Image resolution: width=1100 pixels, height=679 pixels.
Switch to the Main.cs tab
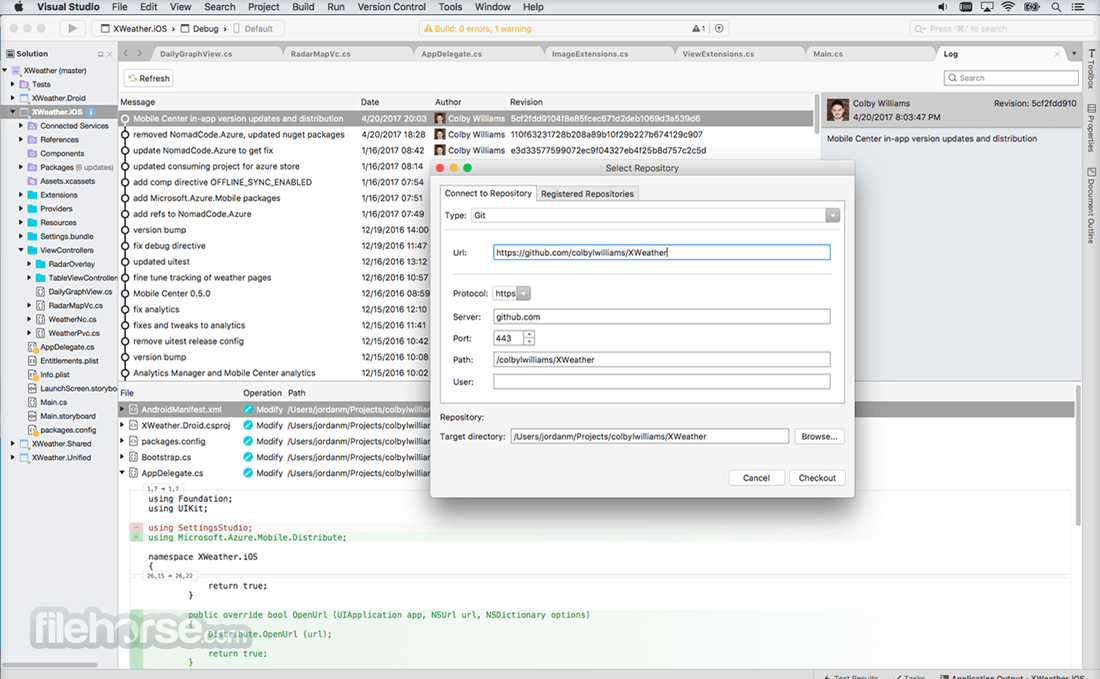tap(828, 54)
